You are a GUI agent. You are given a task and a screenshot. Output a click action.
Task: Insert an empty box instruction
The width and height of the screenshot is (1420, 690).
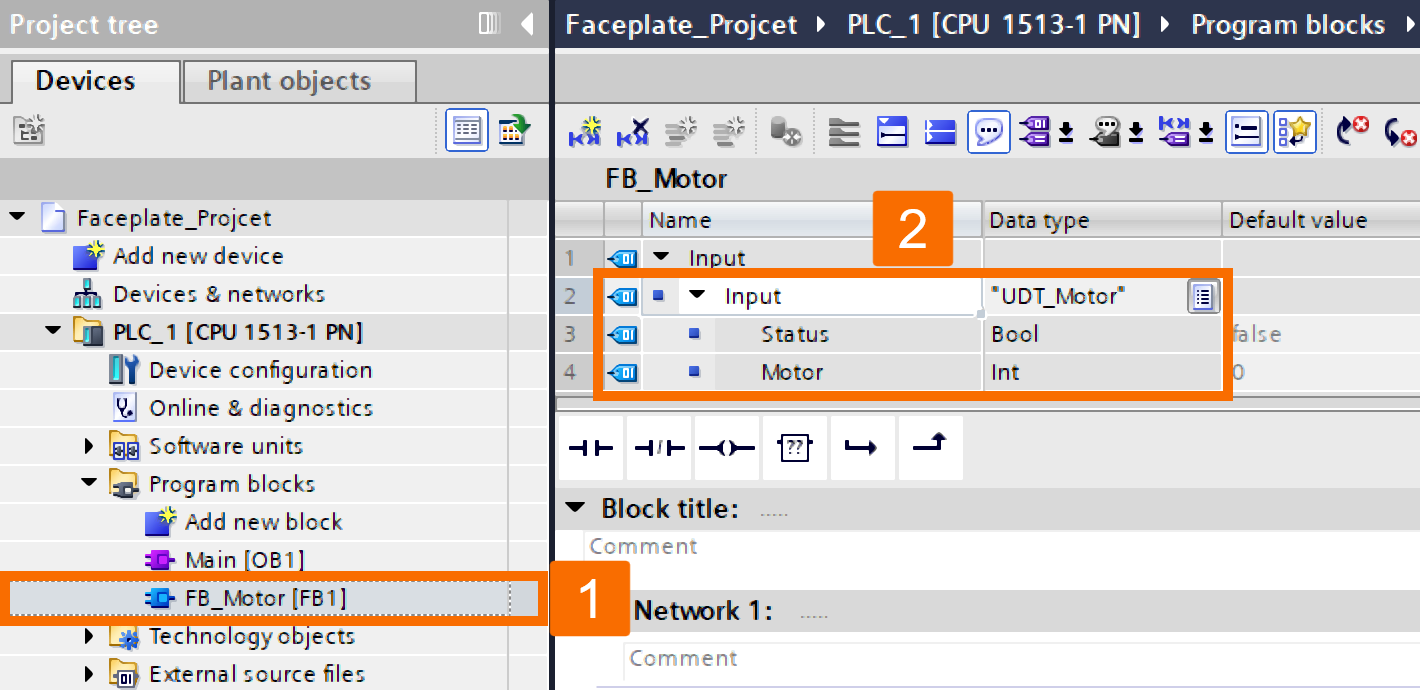coord(795,448)
